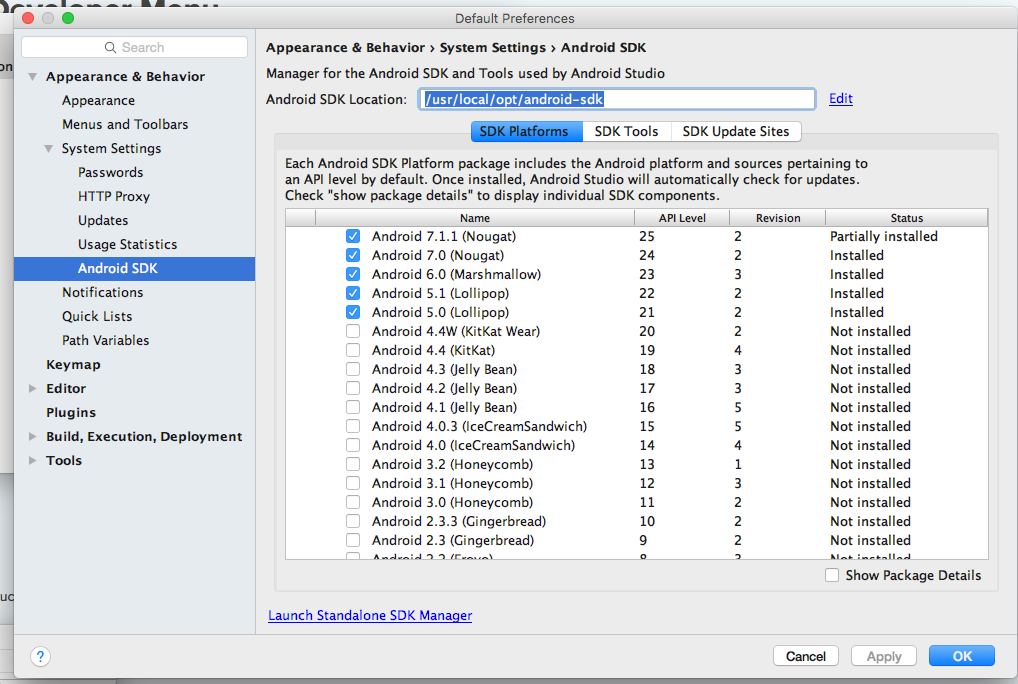Check Android 3.1 (Honeycomb) checkbox
The image size is (1018, 684).
[x=353, y=483]
